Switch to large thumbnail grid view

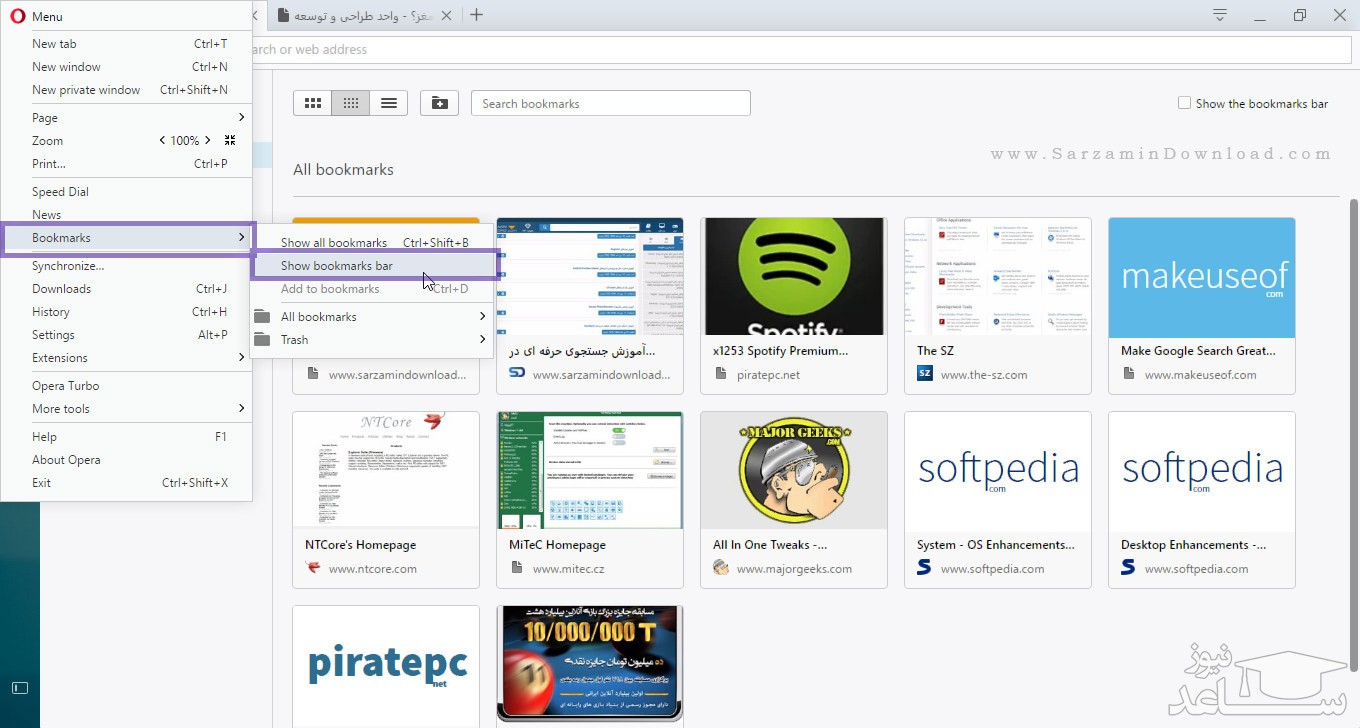coord(312,103)
